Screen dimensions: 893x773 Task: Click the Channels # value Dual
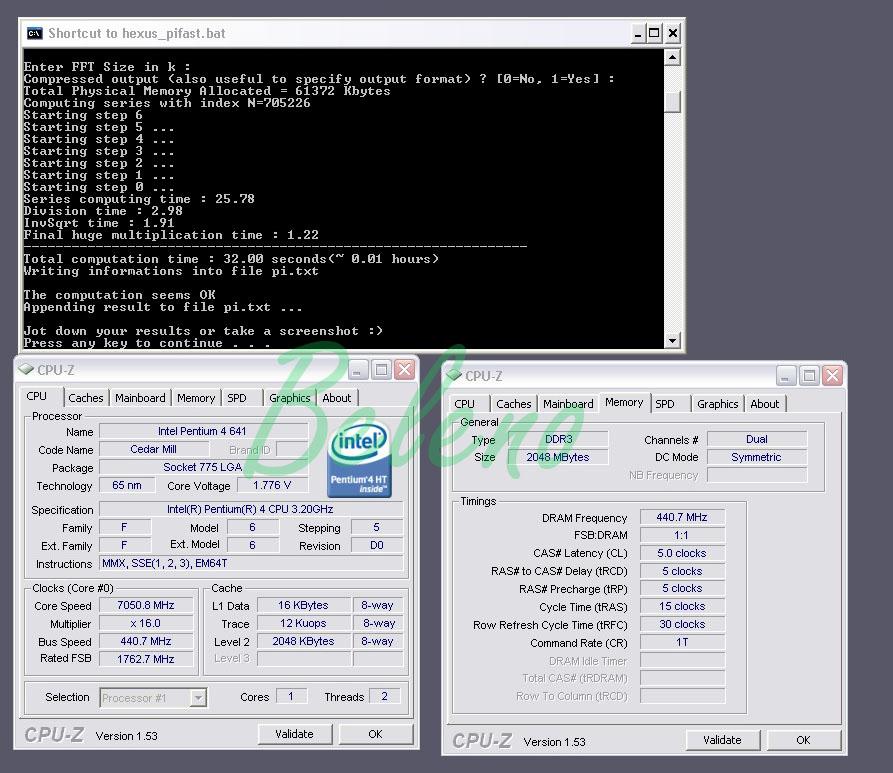pyautogui.click(x=757, y=439)
